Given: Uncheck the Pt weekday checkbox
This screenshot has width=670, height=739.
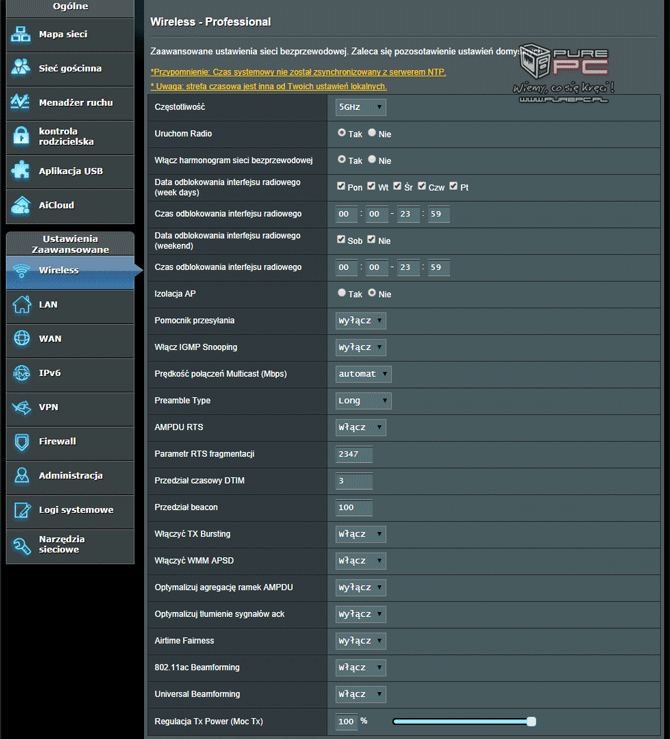Looking at the screenshot, I should [x=453, y=186].
